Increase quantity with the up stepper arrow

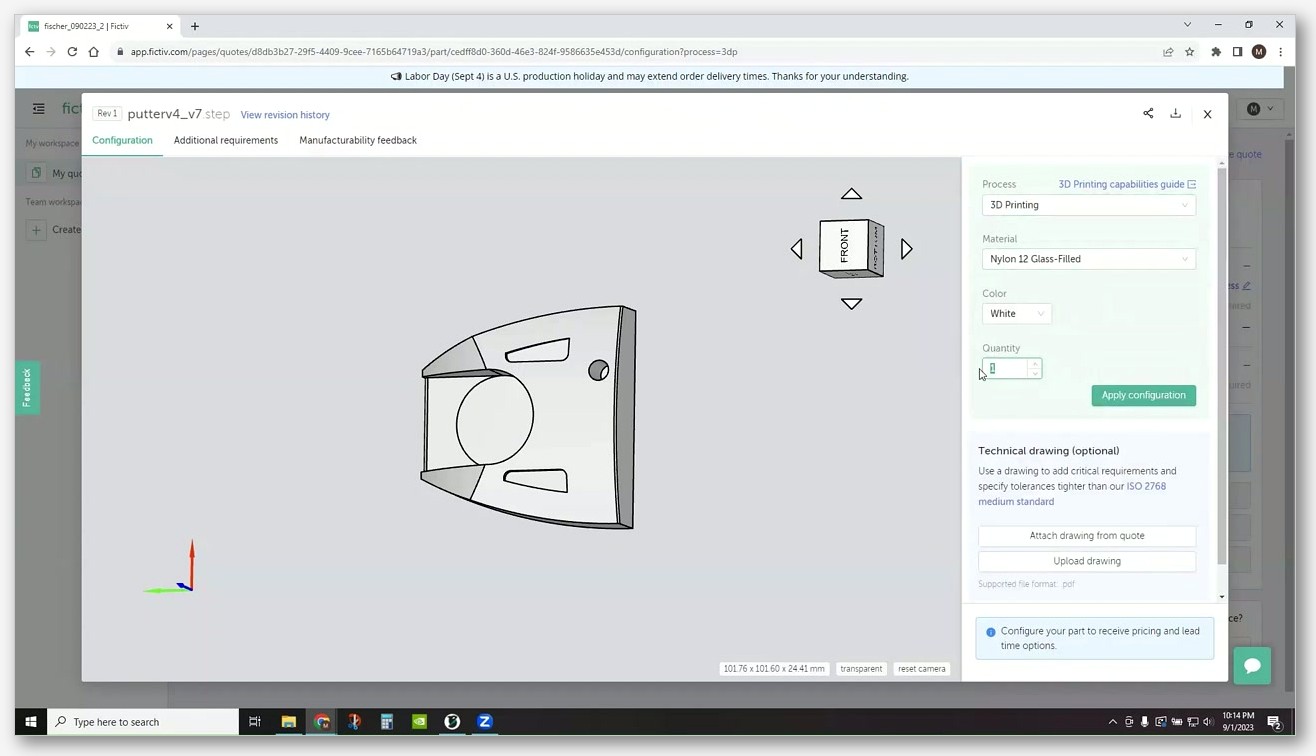point(1034,364)
